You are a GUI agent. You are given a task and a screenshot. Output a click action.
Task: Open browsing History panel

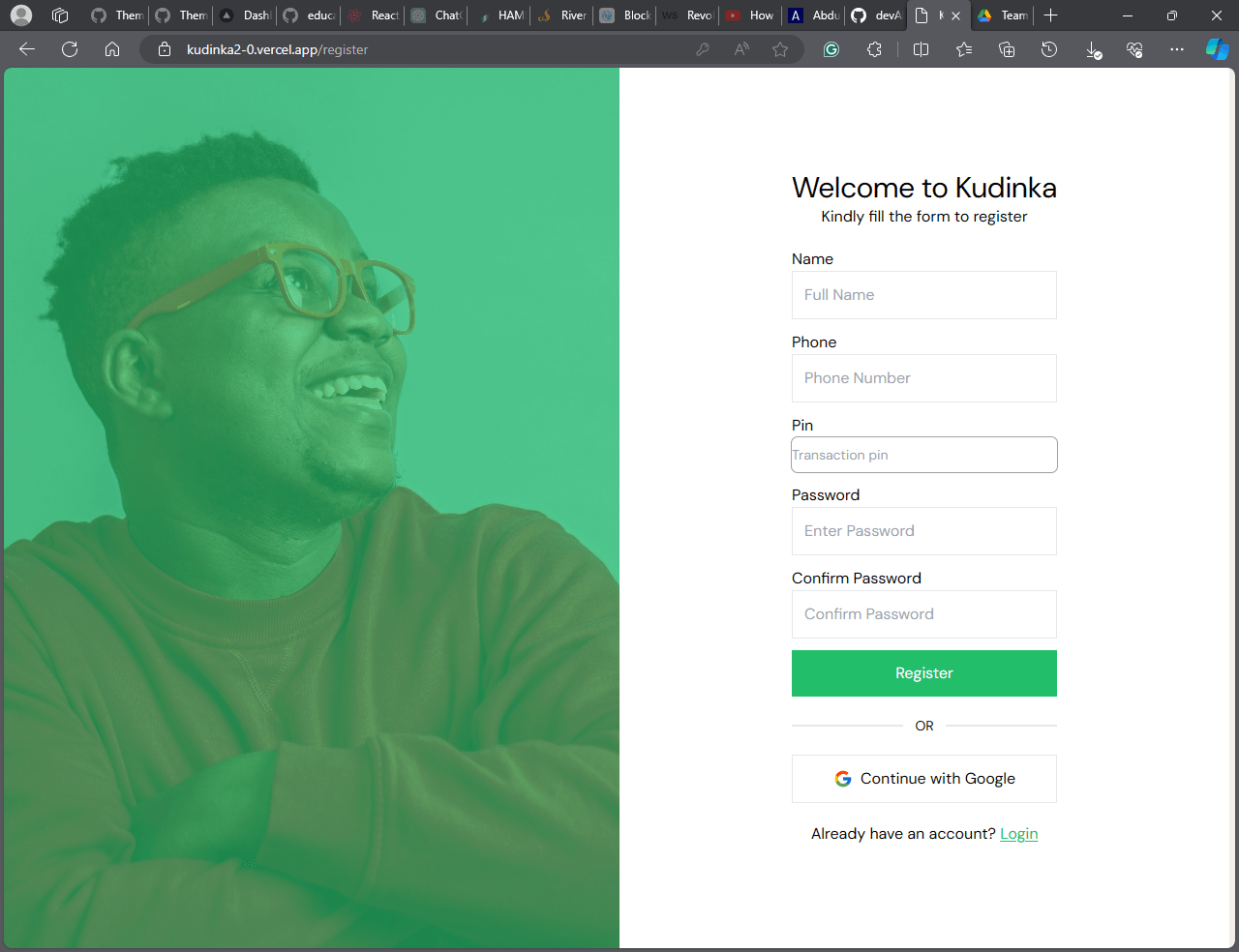pos(1049,49)
